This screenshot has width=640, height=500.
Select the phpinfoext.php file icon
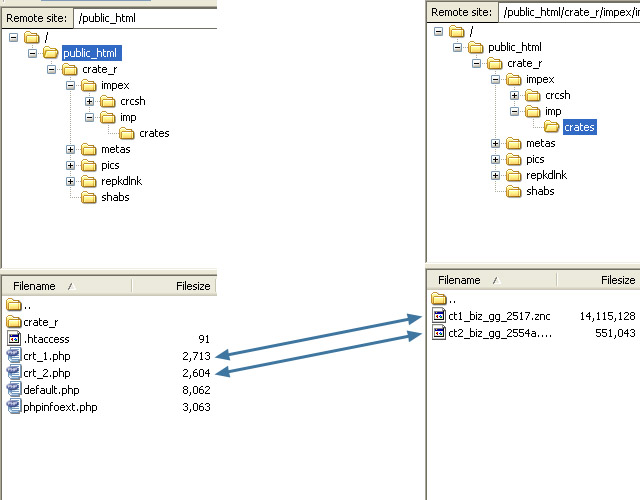[14, 407]
